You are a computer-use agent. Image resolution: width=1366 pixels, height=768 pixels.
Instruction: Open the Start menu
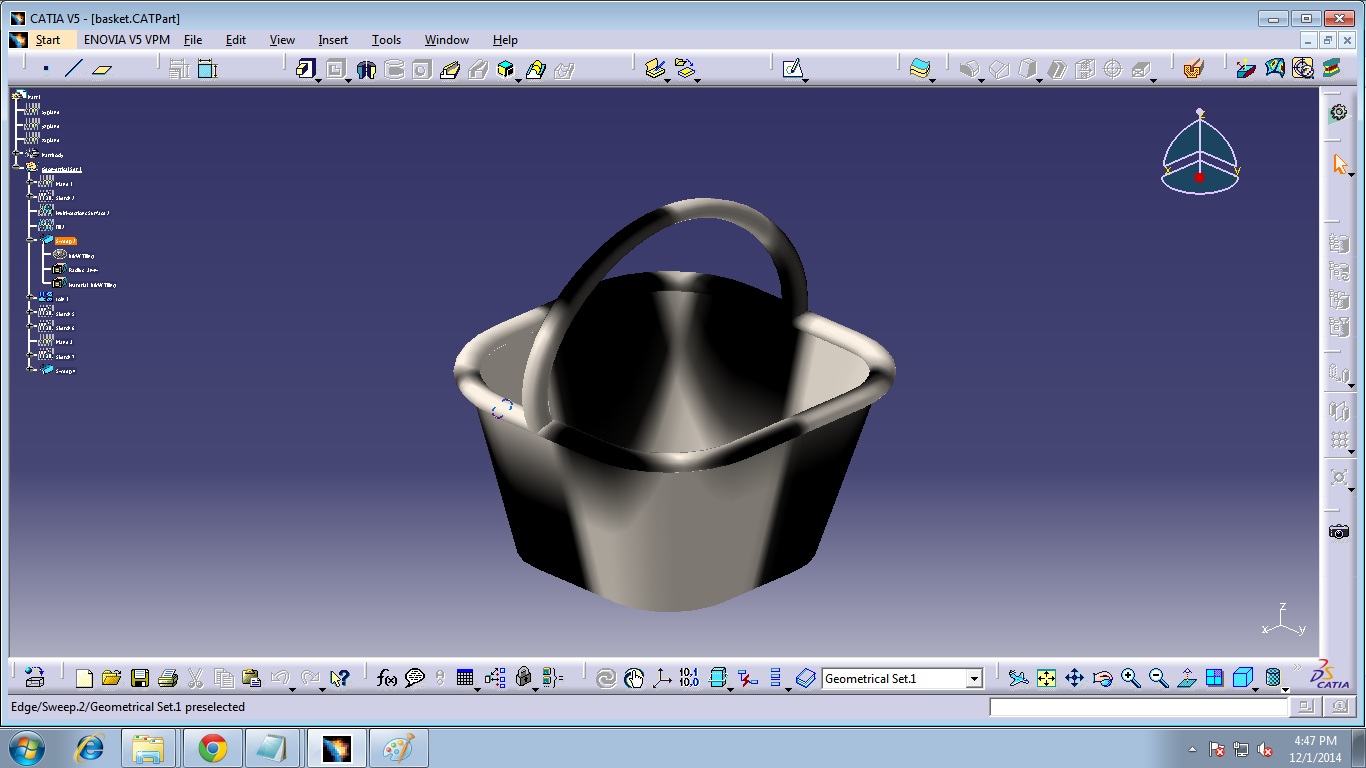click(48, 40)
